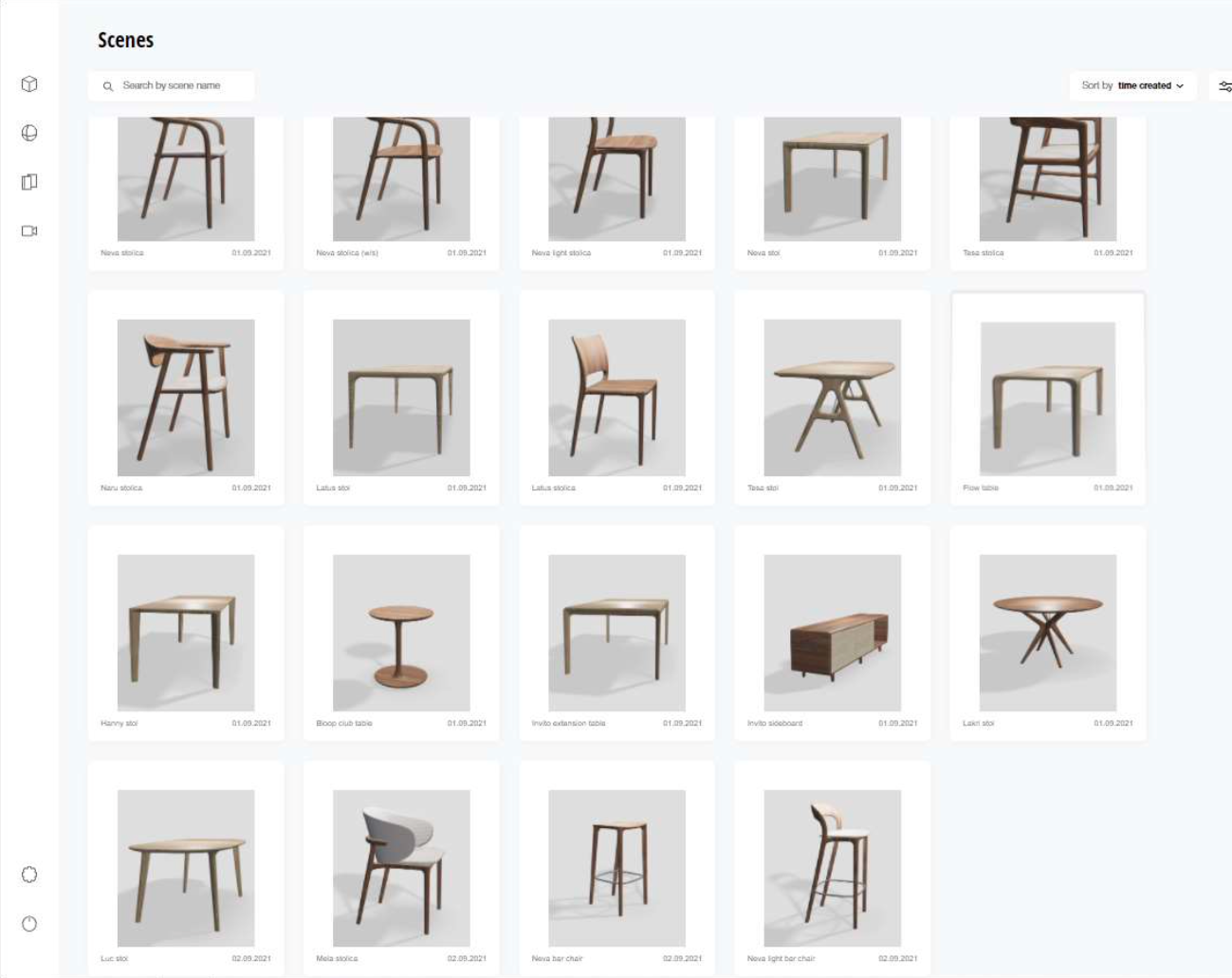Screen dimensions: 1232x978
Task: Open the filter sliders icon
Action: pyautogui.click(x=1224, y=86)
